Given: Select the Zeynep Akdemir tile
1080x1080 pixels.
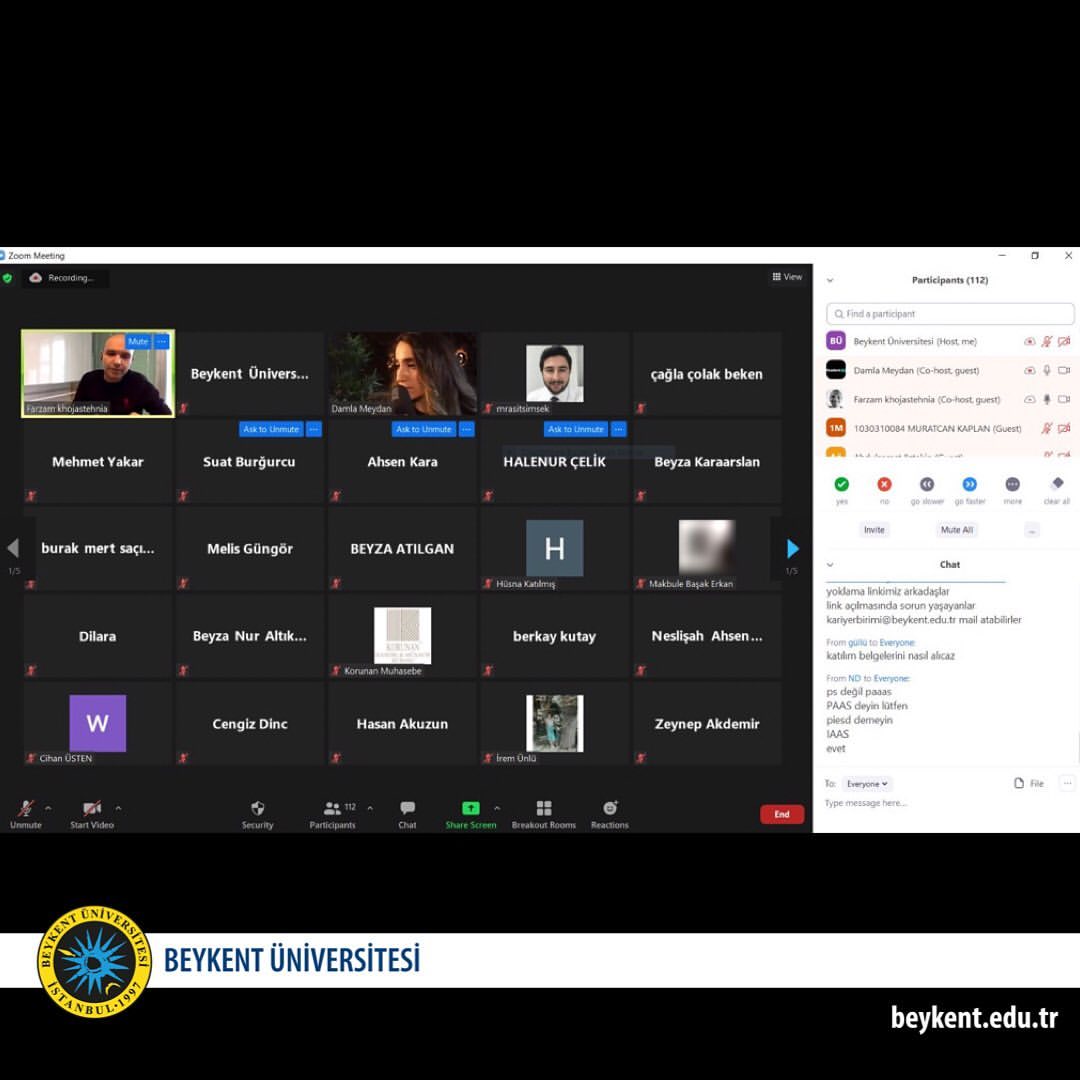Looking at the screenshot, I should tap(707, 723).
